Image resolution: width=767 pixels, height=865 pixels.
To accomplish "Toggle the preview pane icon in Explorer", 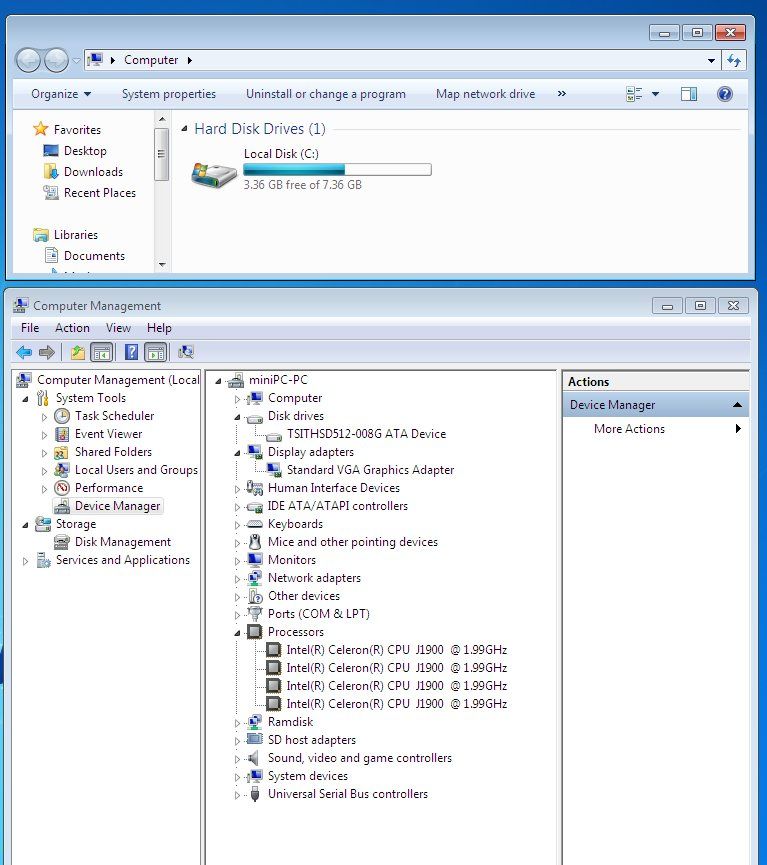I will pos(689,94).
